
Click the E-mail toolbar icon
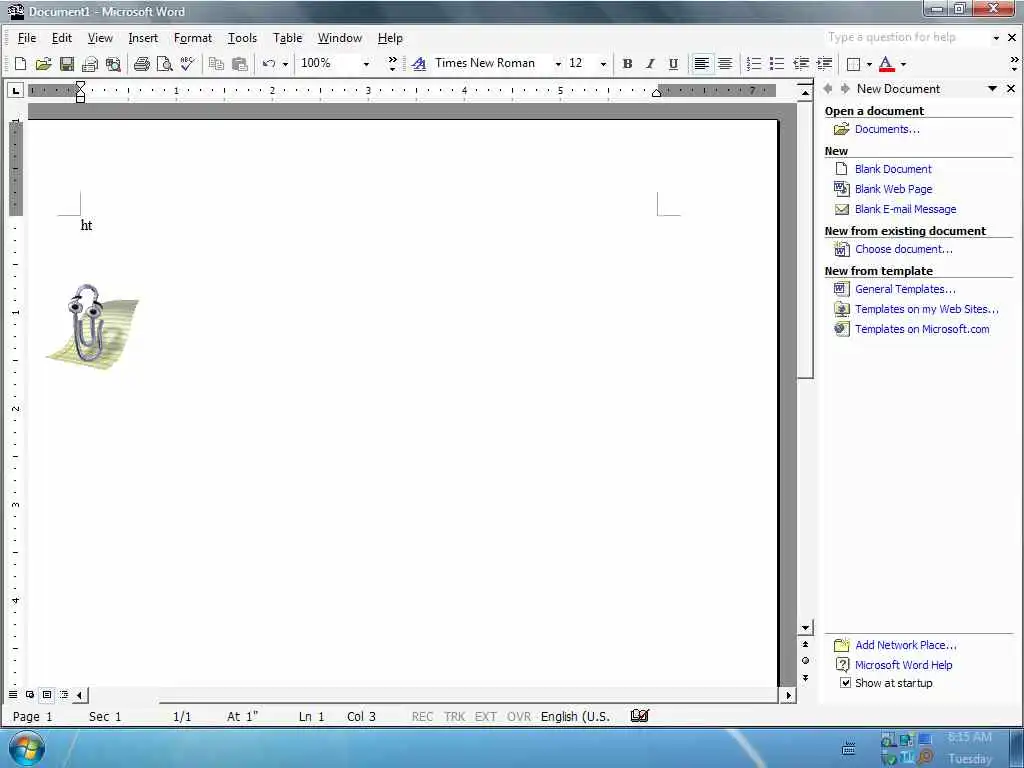[90, 63]
